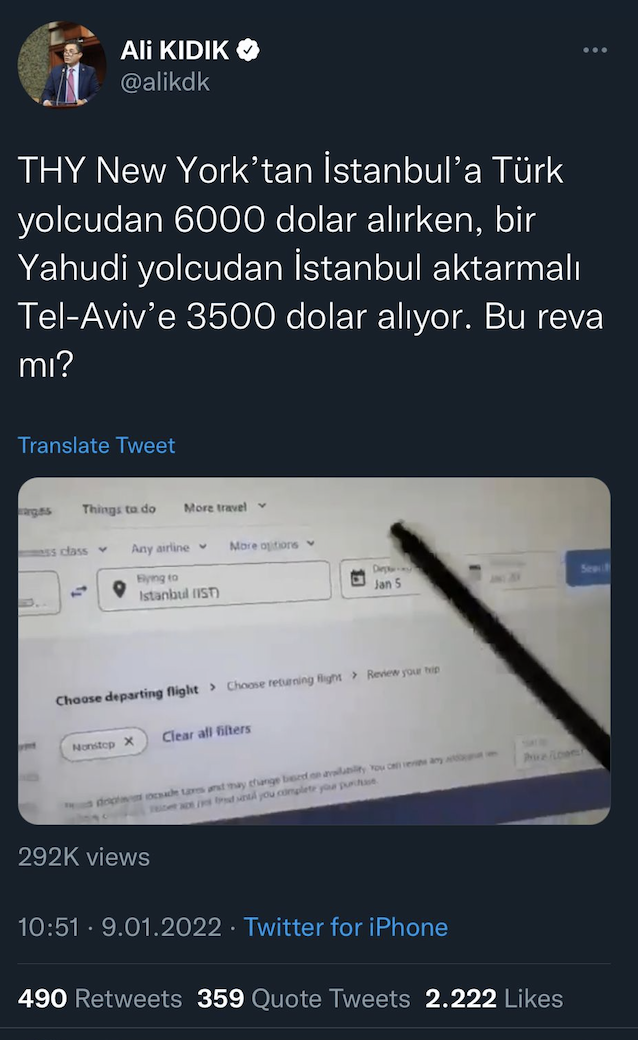The width and height of the screenshot is (638, 1040).
Task: Open the three-dot tweet options menu
Action: point(594,50)
